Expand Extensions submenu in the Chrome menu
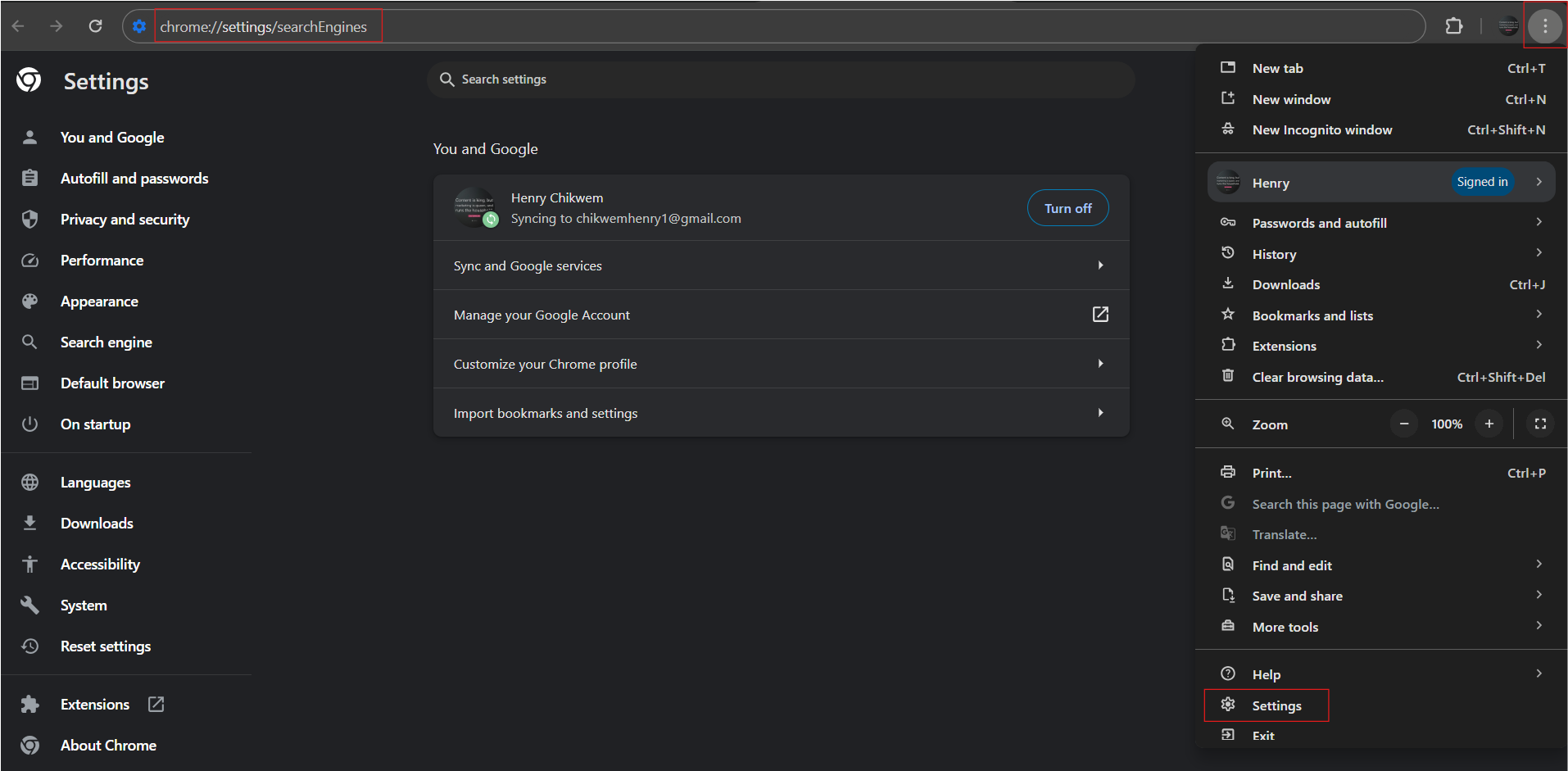Image resolution: width=1568 pixels, height=771 pixels. tap(1381, 346)
